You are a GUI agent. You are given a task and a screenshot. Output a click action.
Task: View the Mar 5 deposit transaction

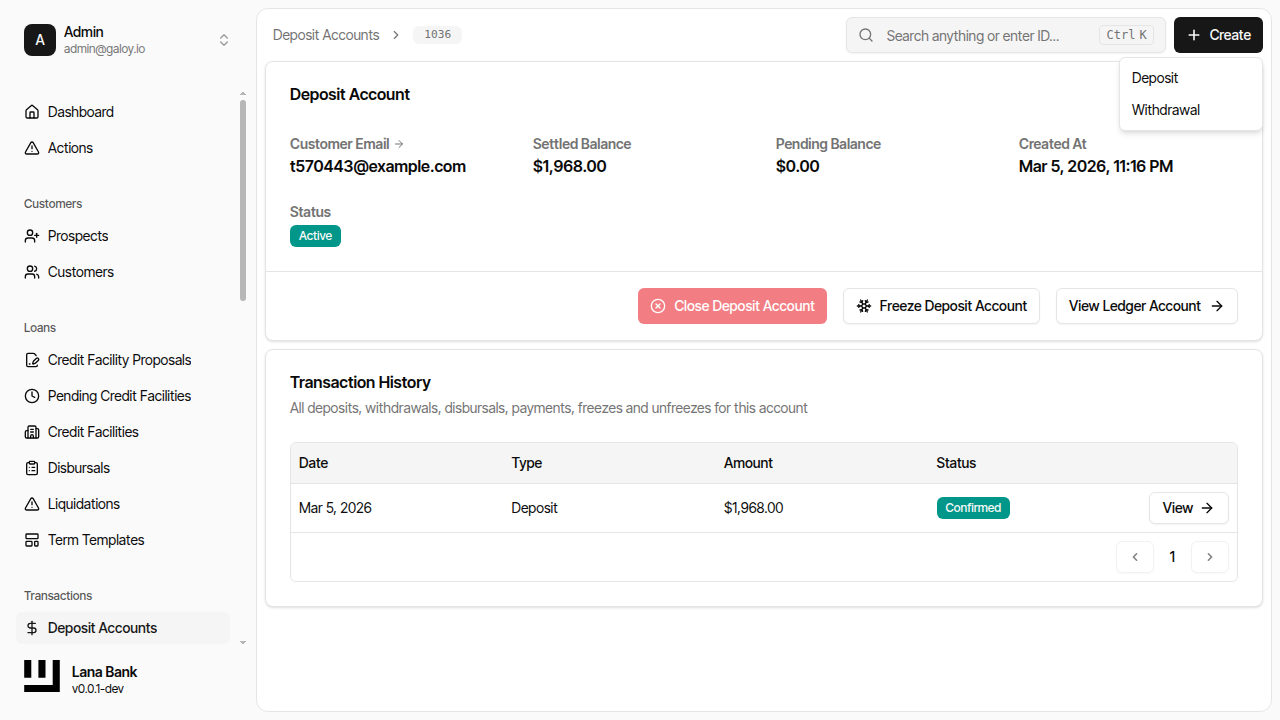[1188, 508]
